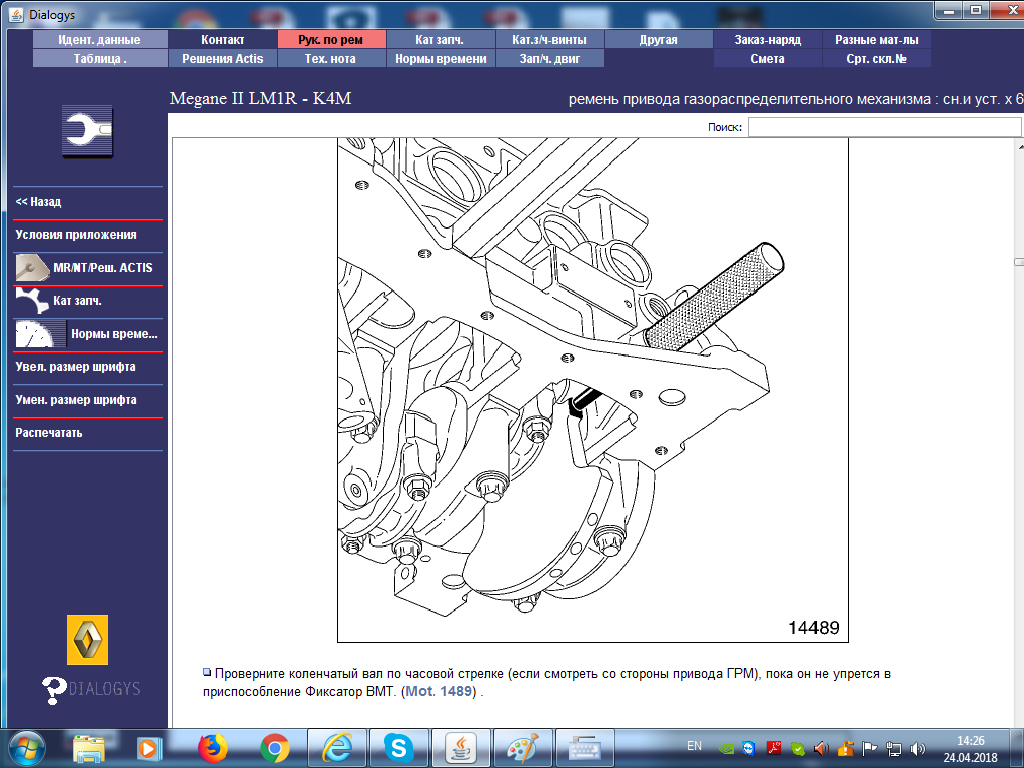Open Internet Explorer from taskbar

(x=336, y=748)
